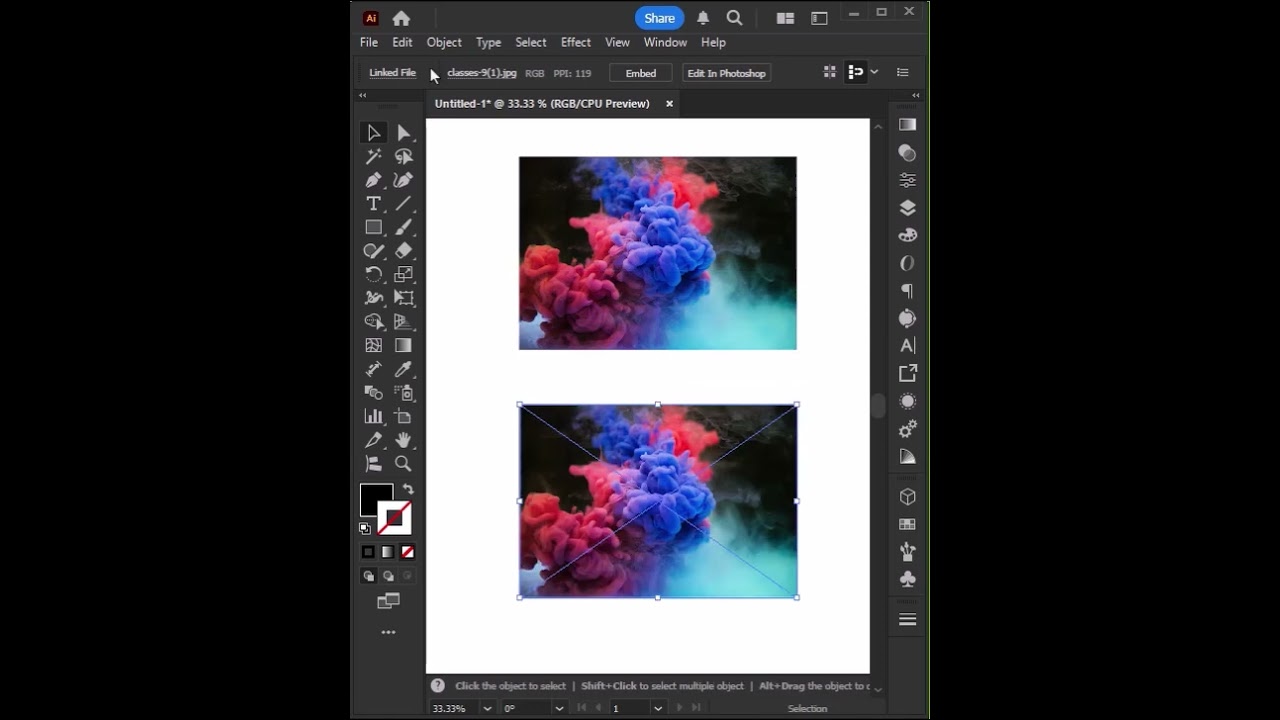Click Edit In Photoshop button

(726, 73)
